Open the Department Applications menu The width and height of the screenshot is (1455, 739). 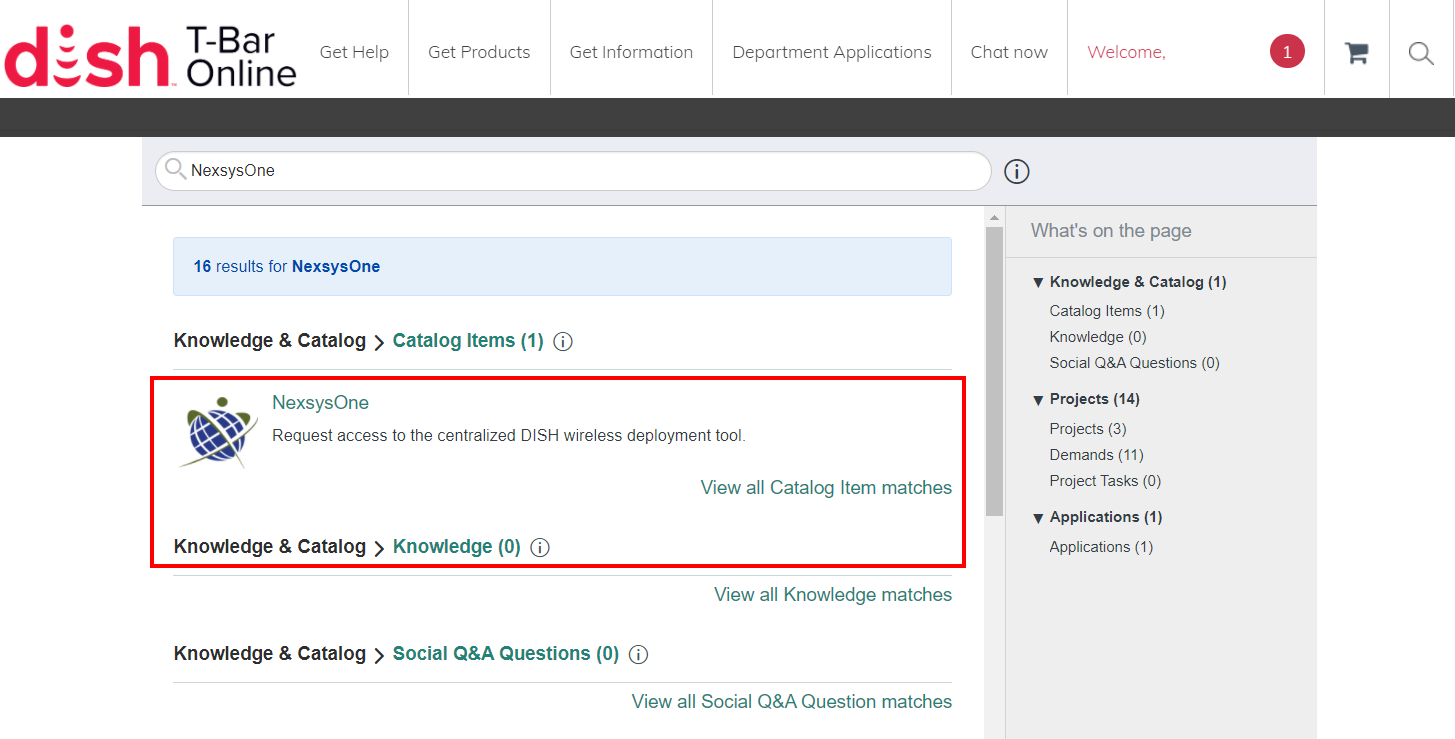pos(832,52)
